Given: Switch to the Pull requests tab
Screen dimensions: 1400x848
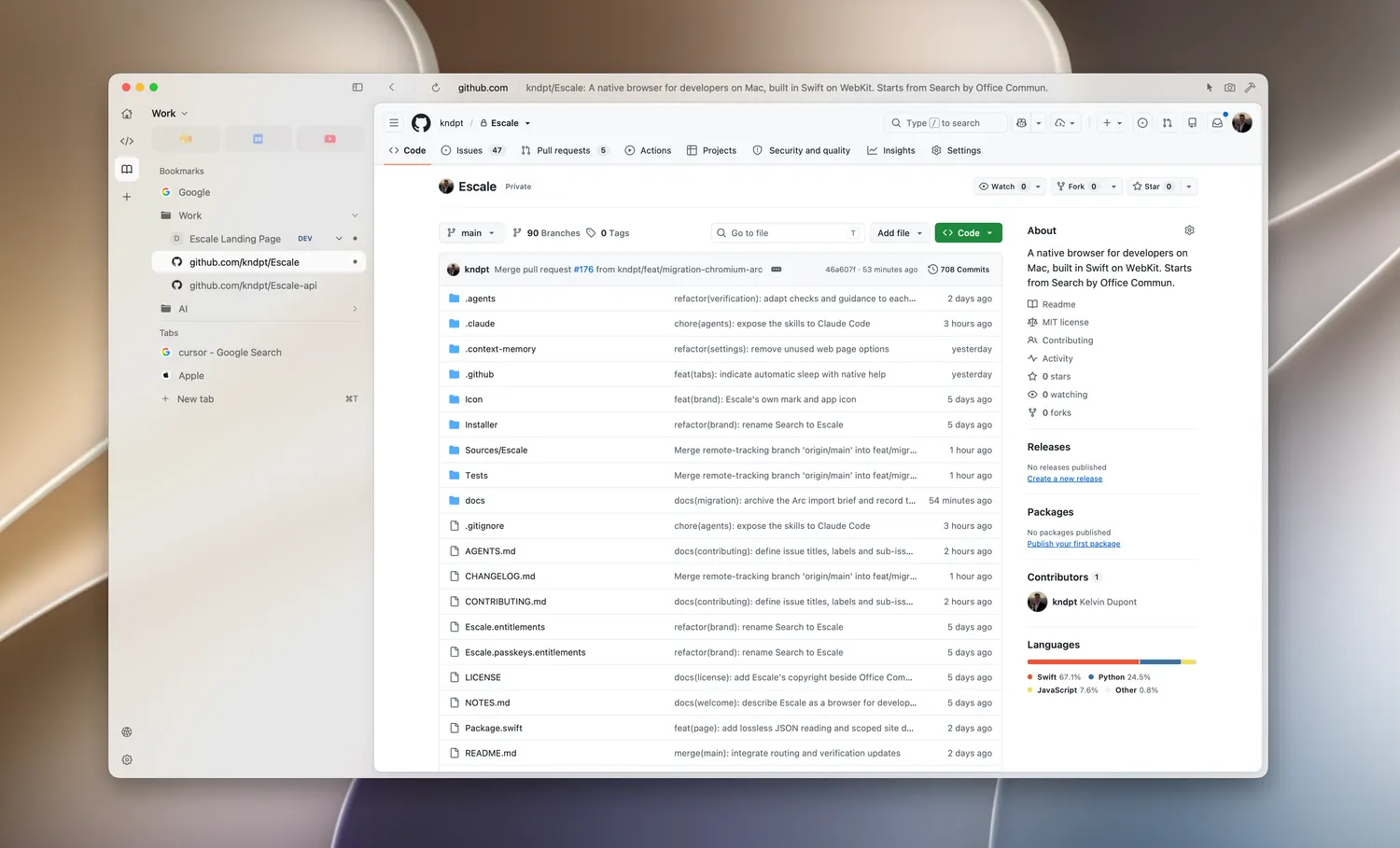Looking at the screenshot, I should (565, 150).
